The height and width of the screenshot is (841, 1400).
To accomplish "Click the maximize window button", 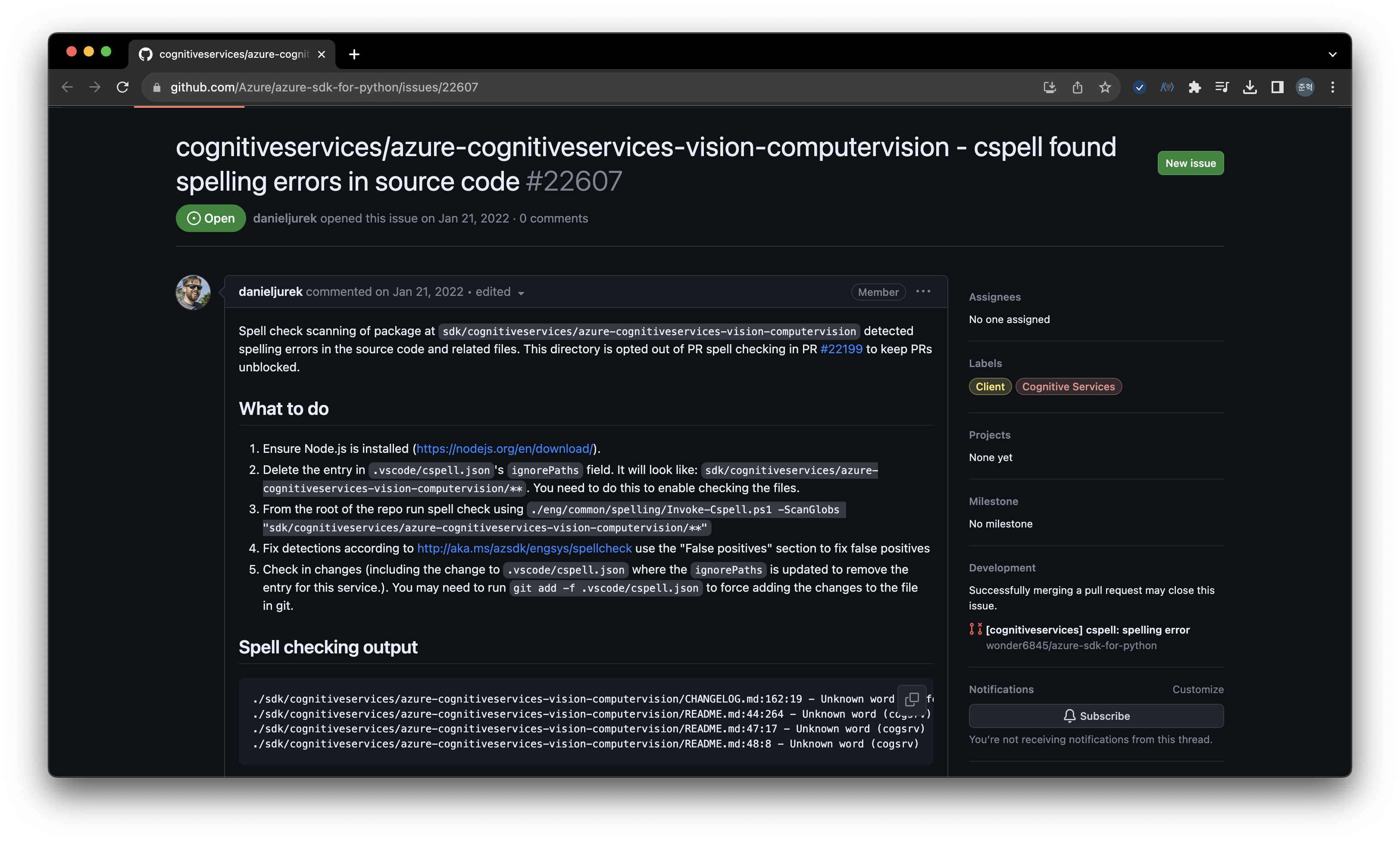I will pyautogui.click(x=106, y=52).
